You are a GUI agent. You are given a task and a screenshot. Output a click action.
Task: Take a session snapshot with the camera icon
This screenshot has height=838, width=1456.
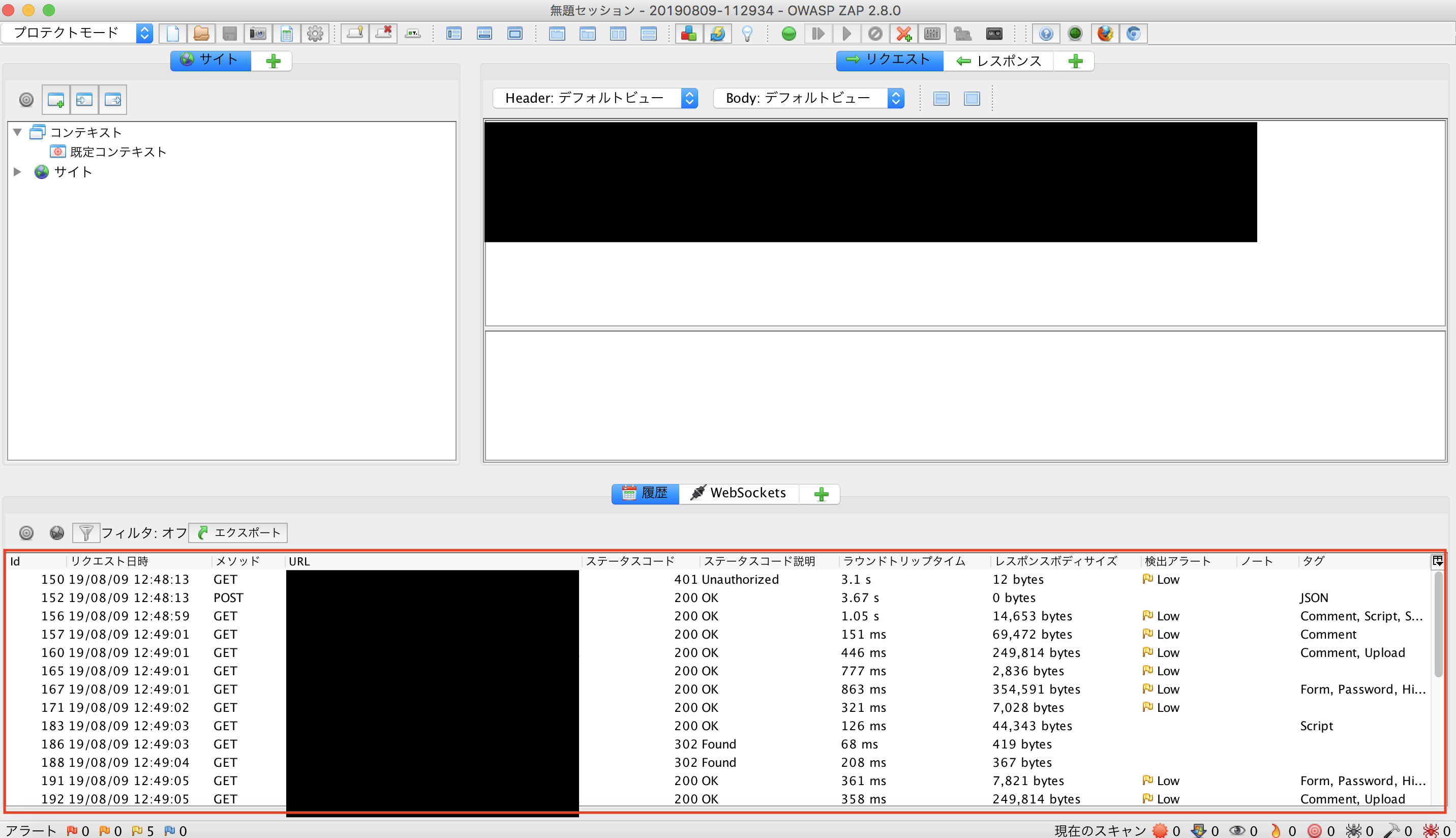[258, 34]
